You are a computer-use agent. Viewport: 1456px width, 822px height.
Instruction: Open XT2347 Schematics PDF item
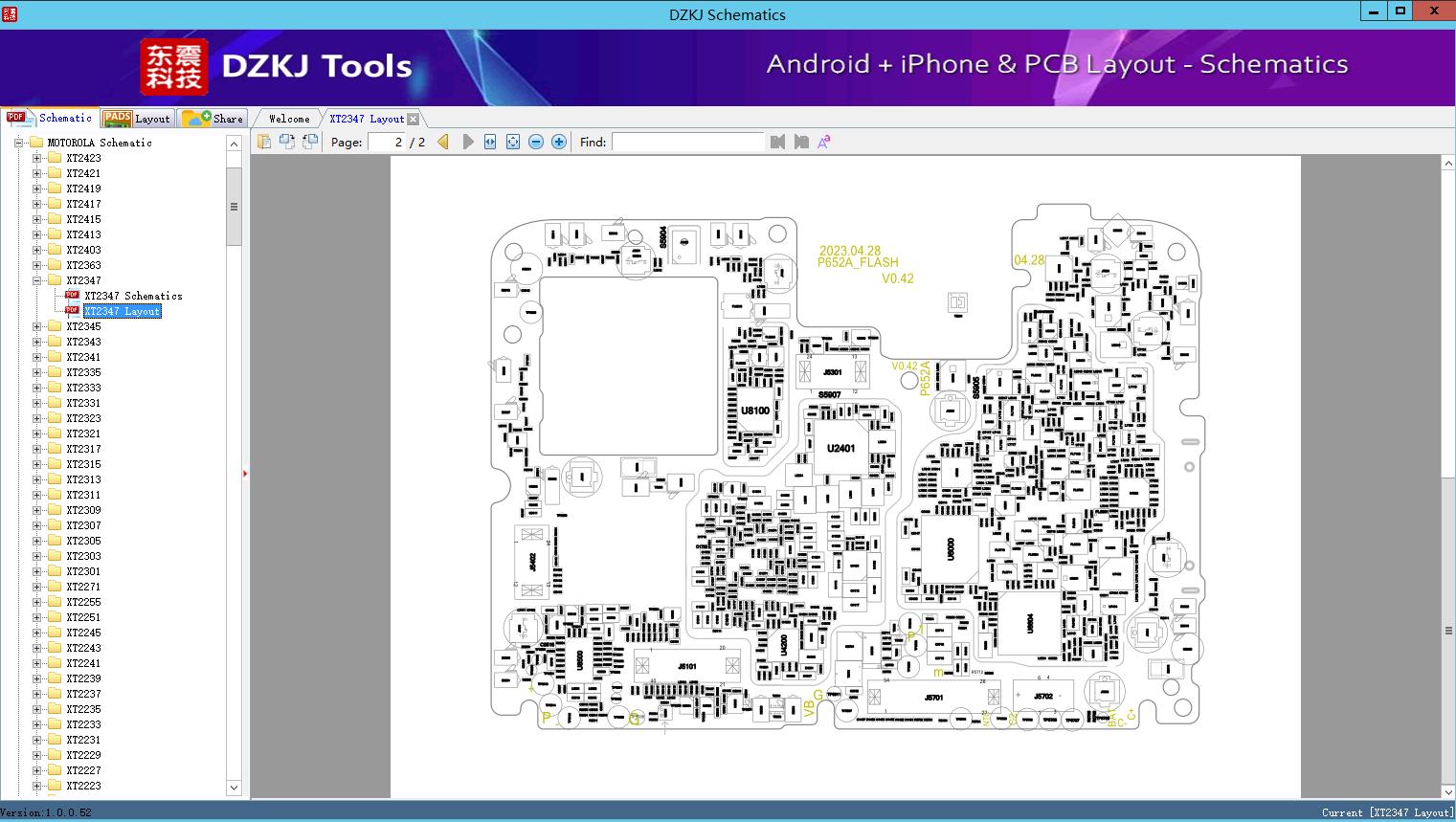coord(133,296)
